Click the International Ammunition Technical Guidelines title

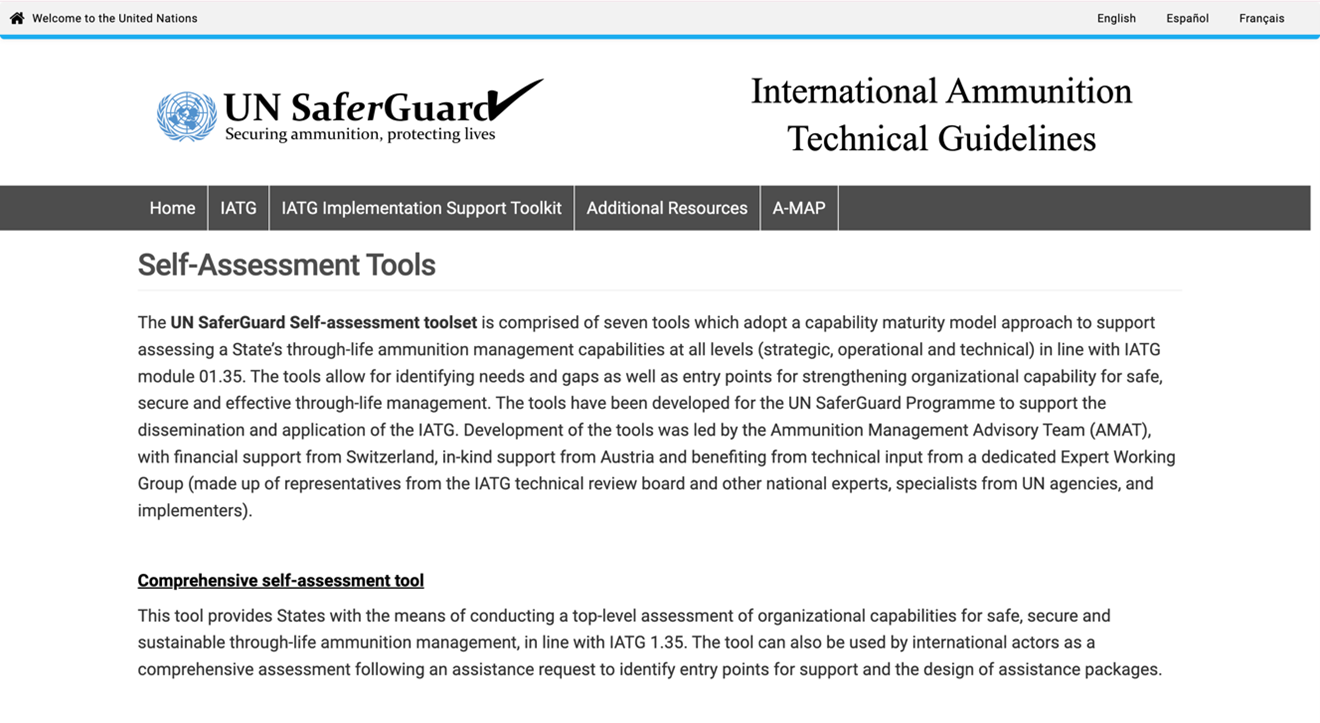tap(941, 114)
